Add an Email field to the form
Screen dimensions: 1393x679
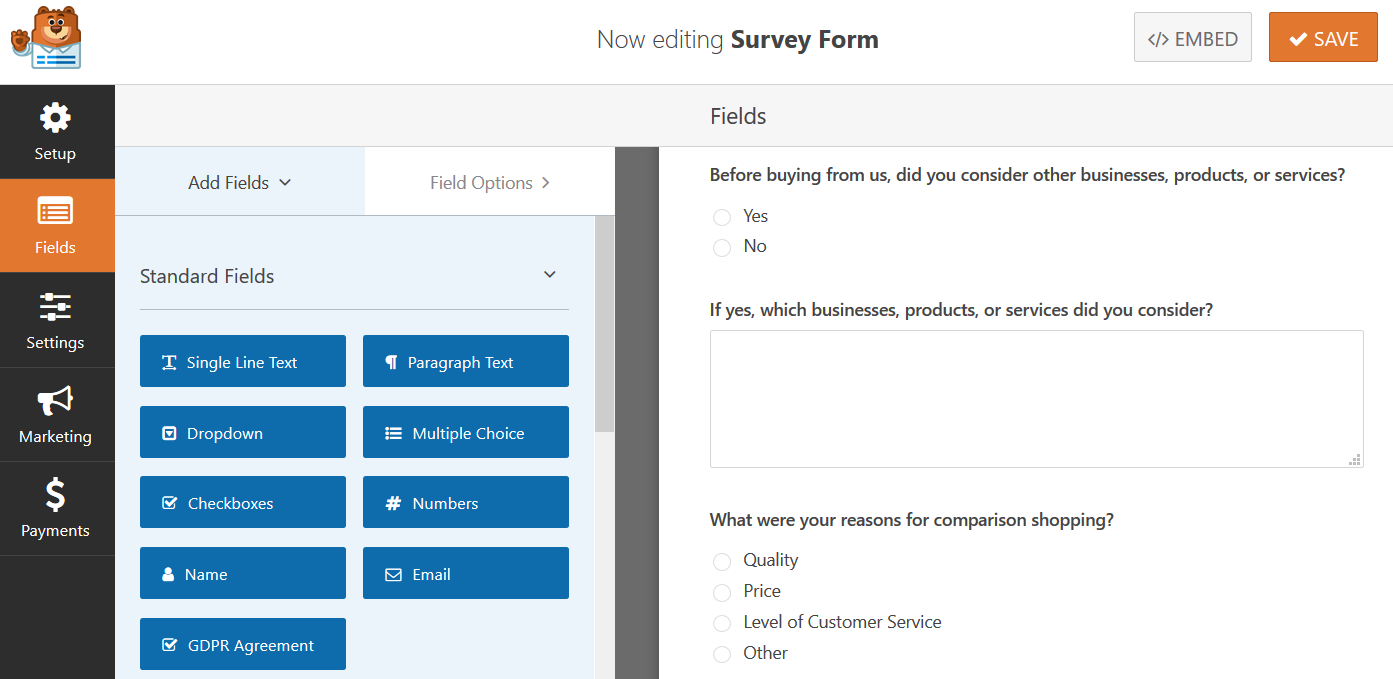click(x=465, y=574)
